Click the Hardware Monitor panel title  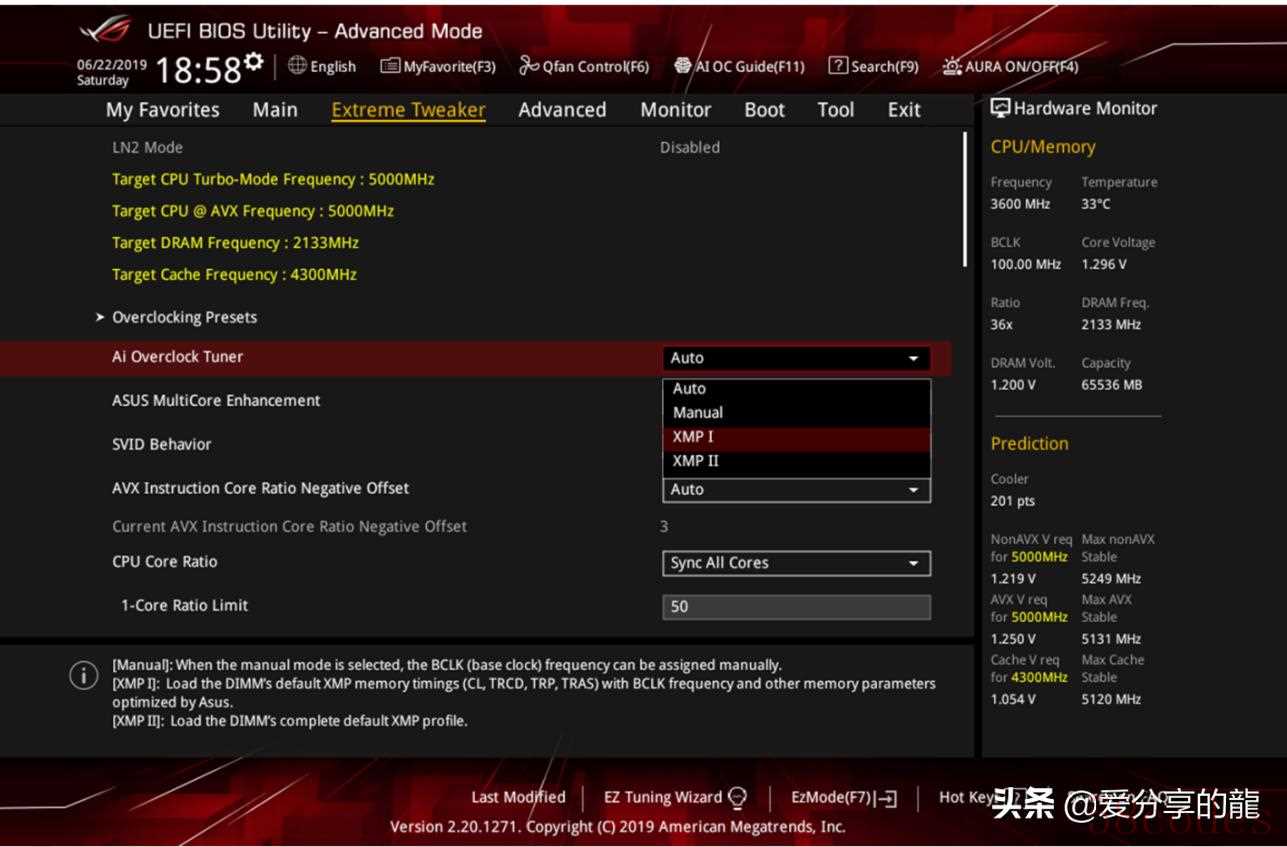click(1073, 109)
